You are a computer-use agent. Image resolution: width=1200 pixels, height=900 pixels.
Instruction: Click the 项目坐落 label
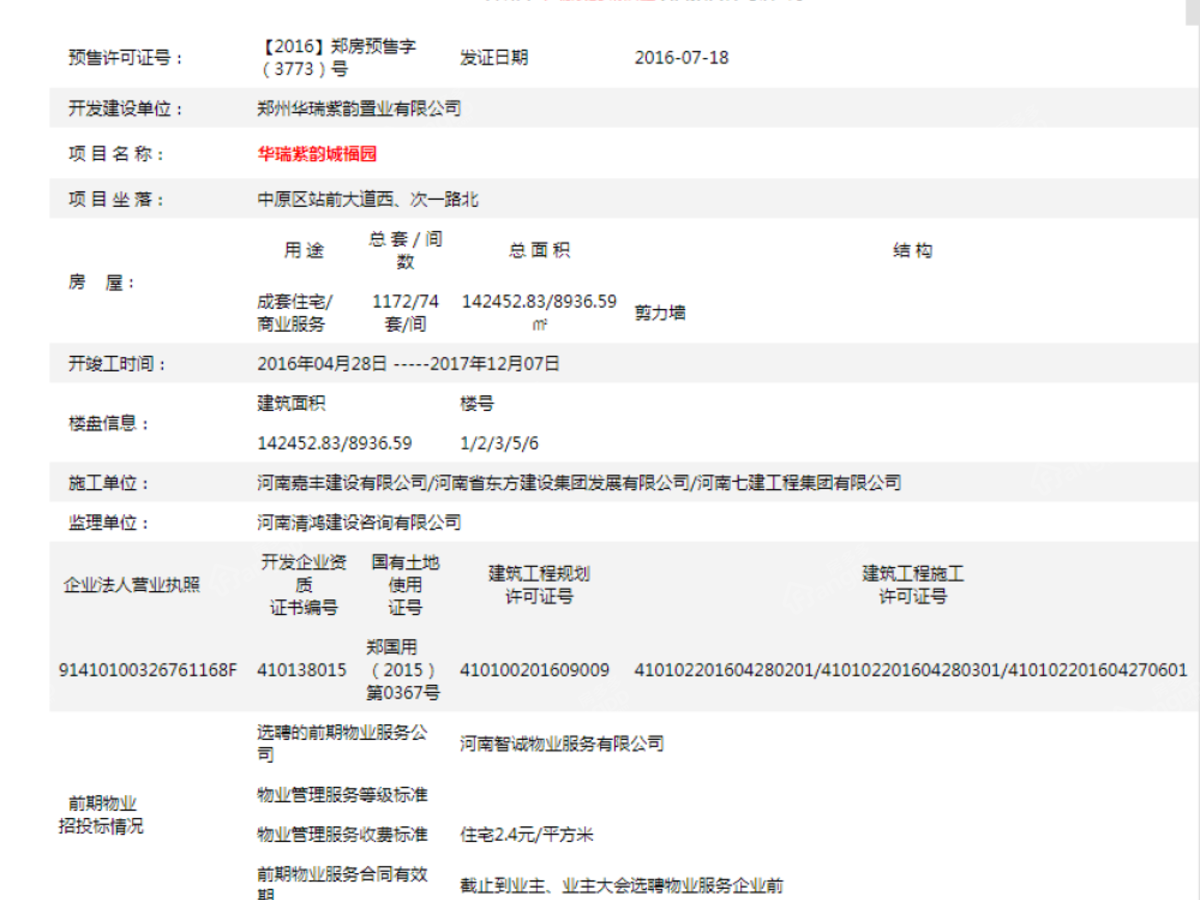click(x=118, y=199)
